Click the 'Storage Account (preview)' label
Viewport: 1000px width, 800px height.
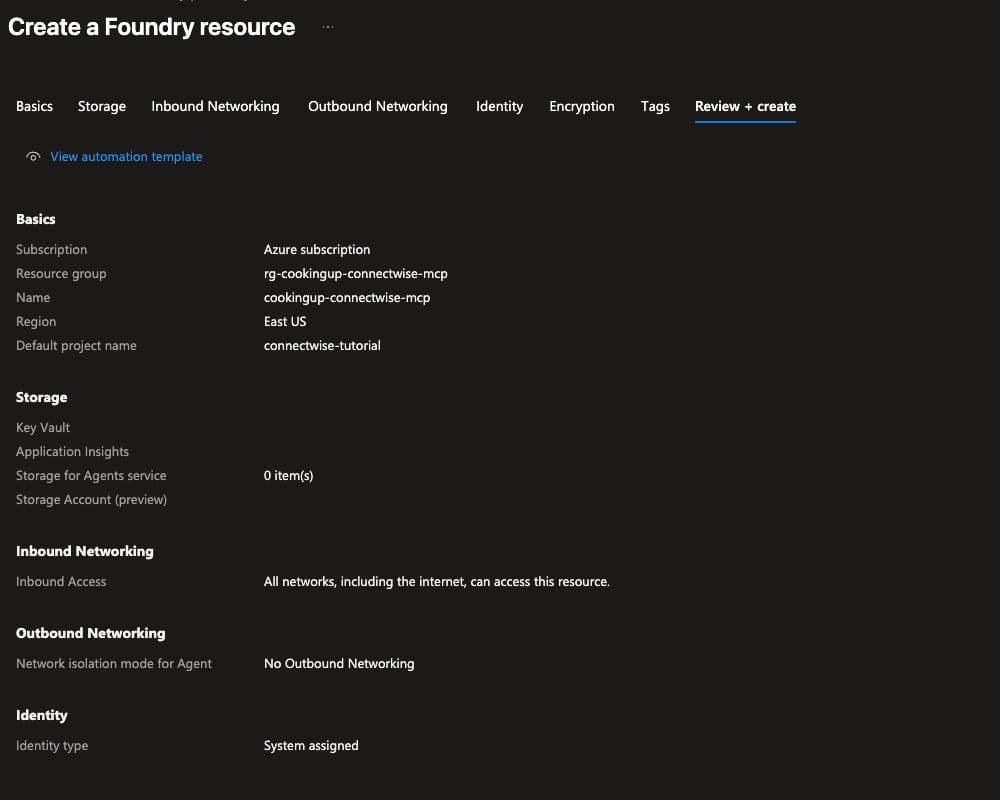coord(91,500)
